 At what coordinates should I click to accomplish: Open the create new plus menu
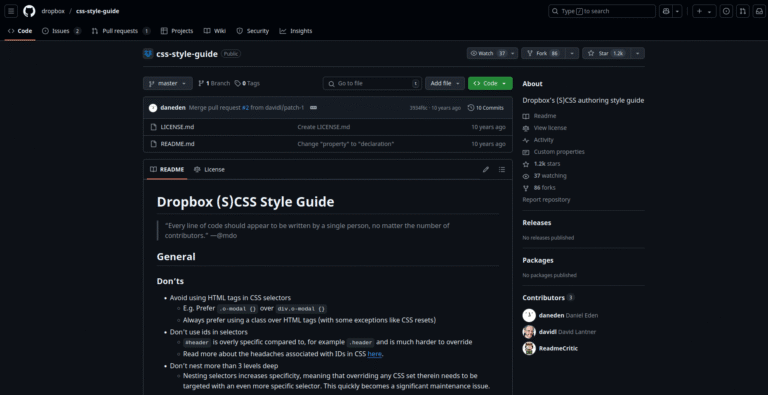point(704,11)
